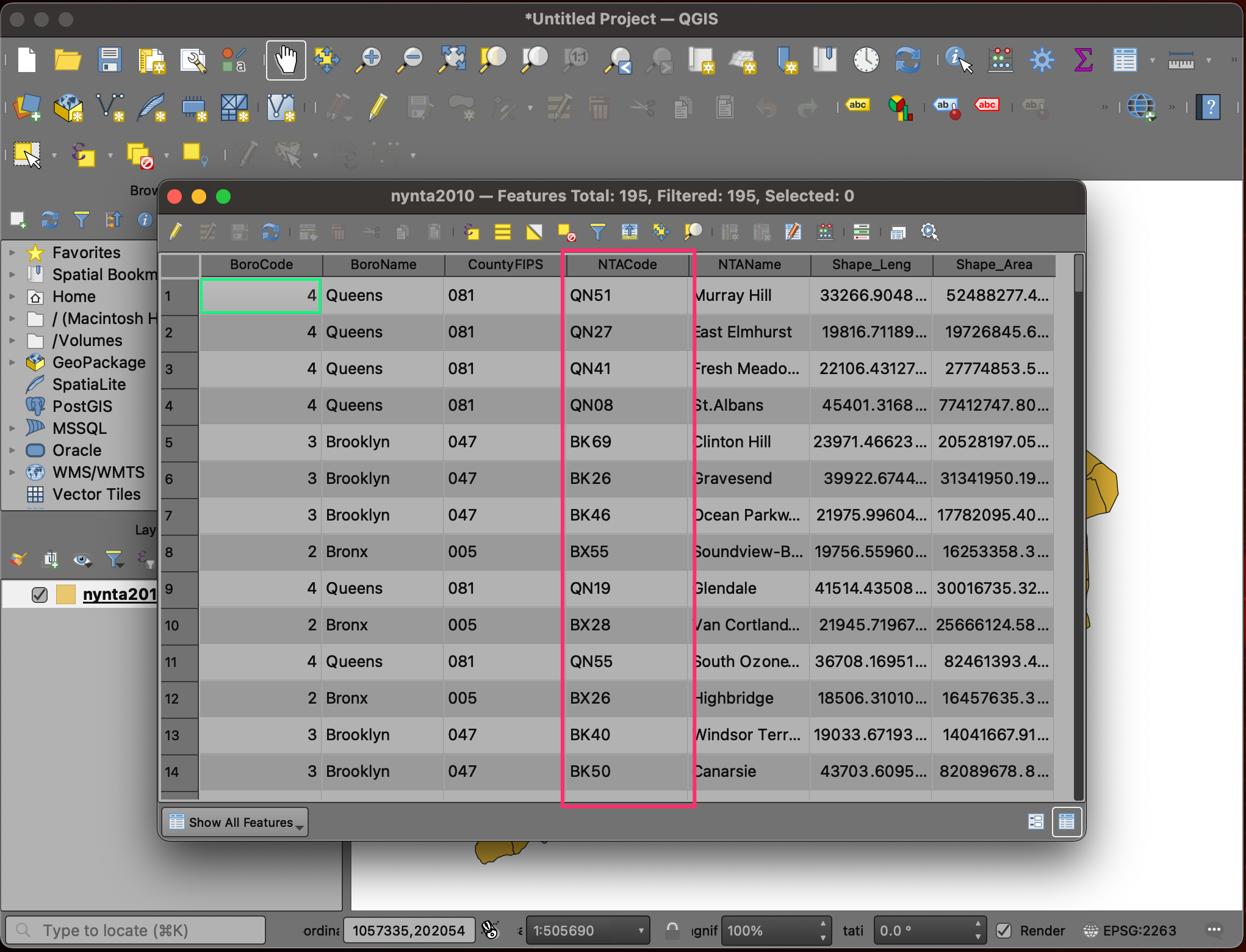Viewport: 1246px width, 952px height.
Task: Reload the attribute table
Action: pyautogui.click(x=270, y=232)
